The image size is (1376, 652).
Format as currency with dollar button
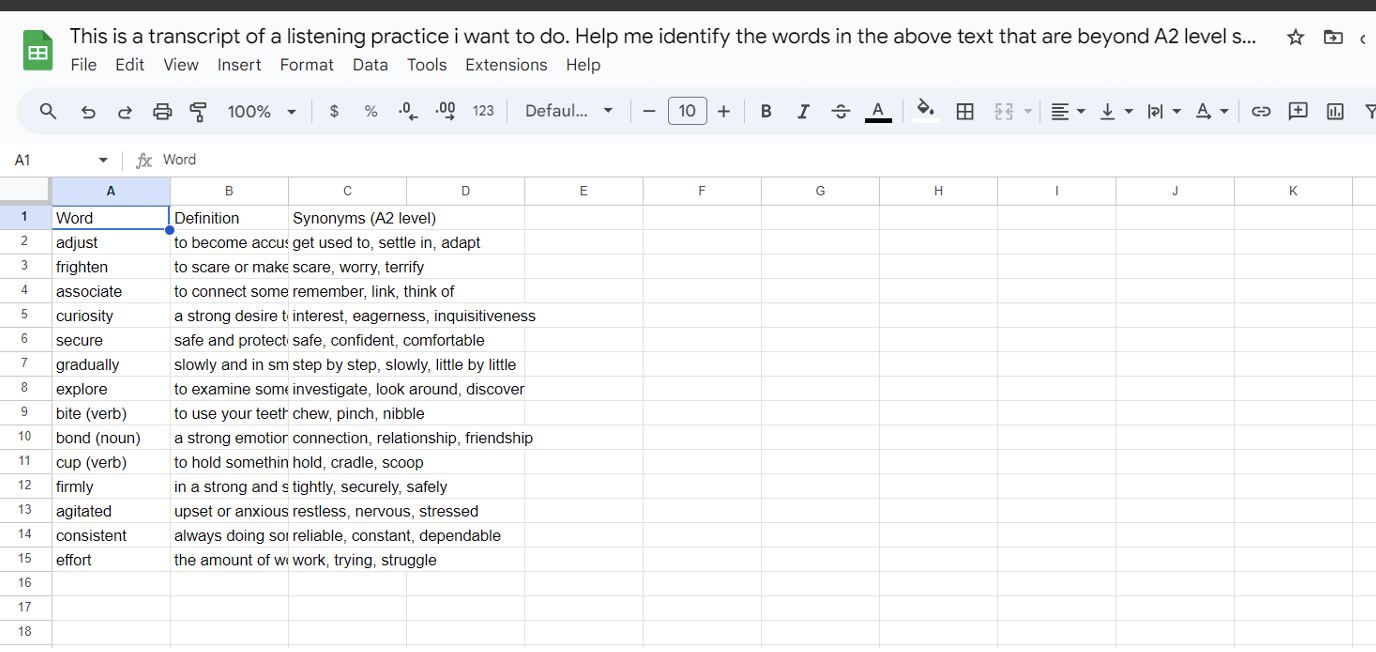pos(334,111)
